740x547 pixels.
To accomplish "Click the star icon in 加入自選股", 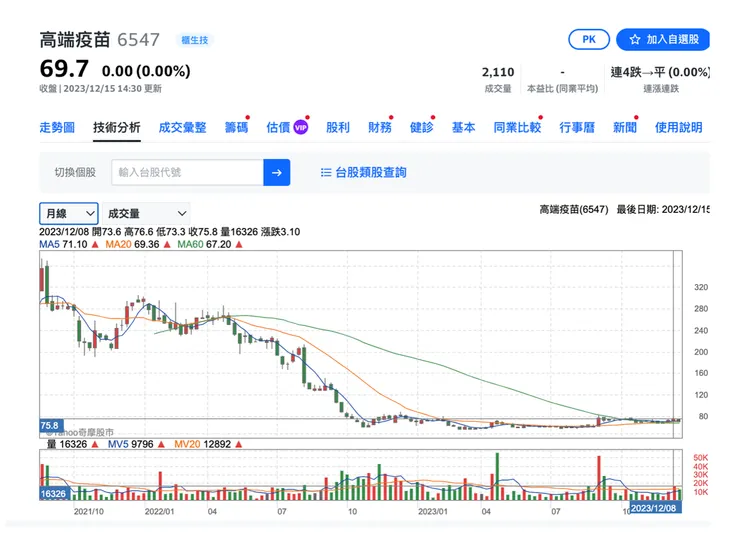I will point(635,40).
